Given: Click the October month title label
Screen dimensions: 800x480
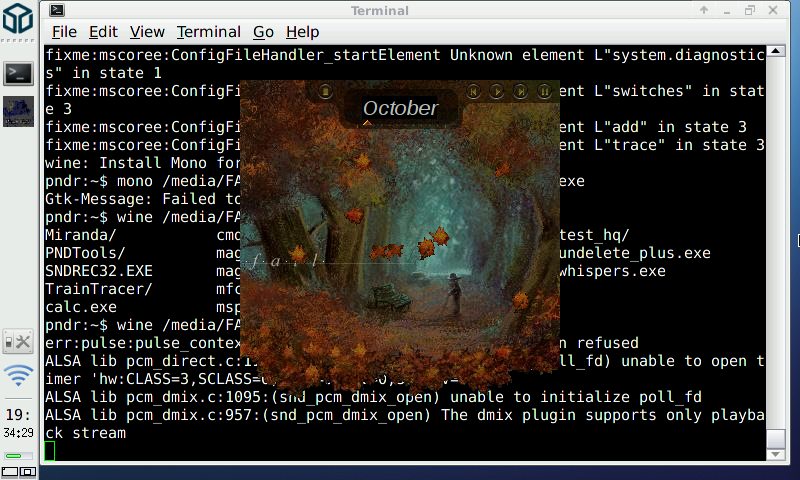Looking at the screenshot, I should tap(400, 108).
